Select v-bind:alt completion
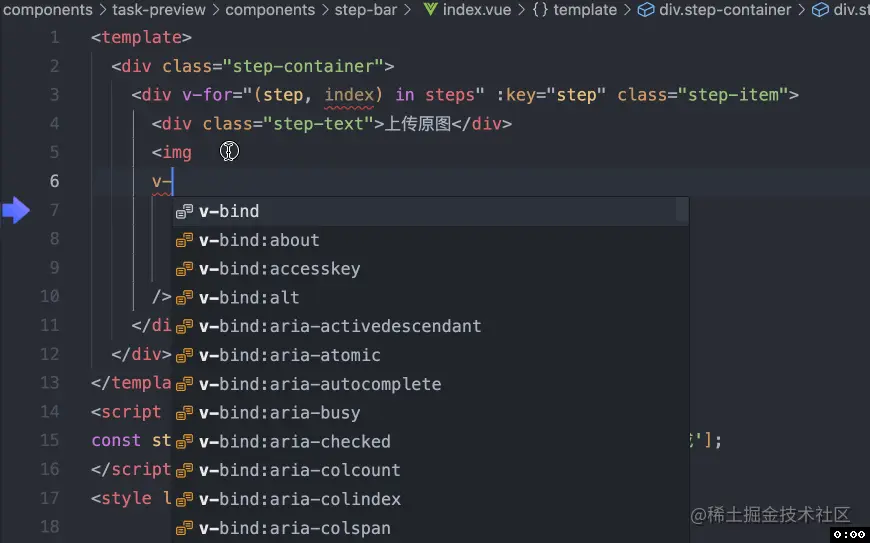The image size is (870, 543). [431, 297]
